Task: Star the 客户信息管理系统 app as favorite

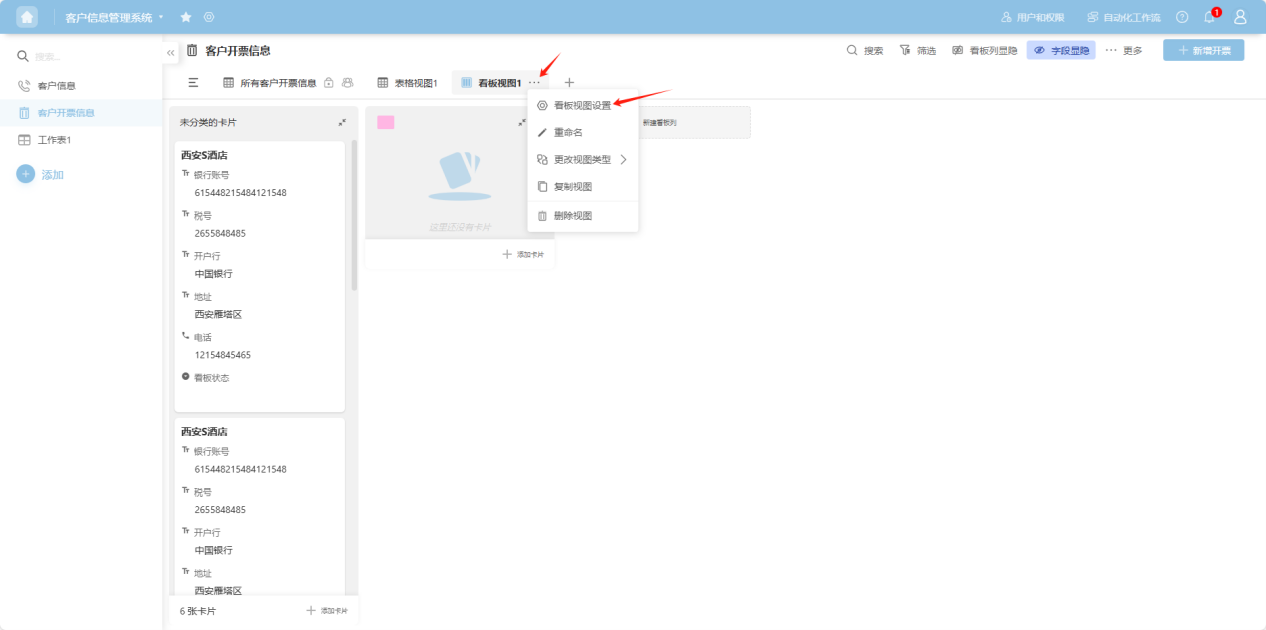Action: point(186,17)
